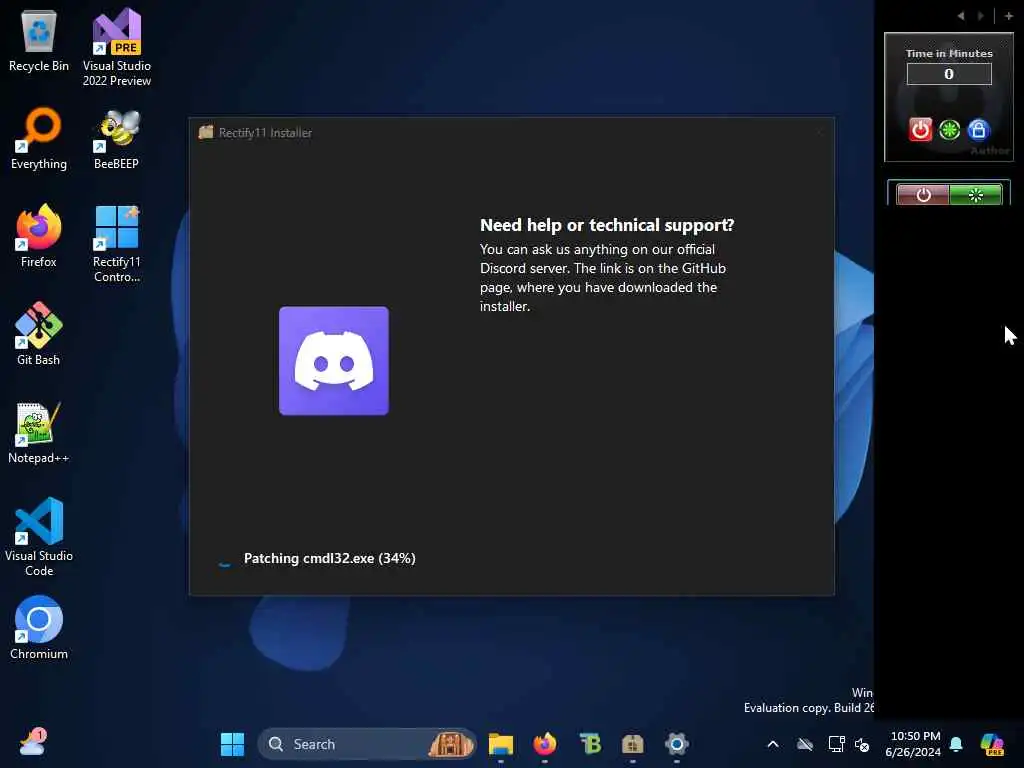
Task: Click the muted volume tray icon
Action: point(862,744)
